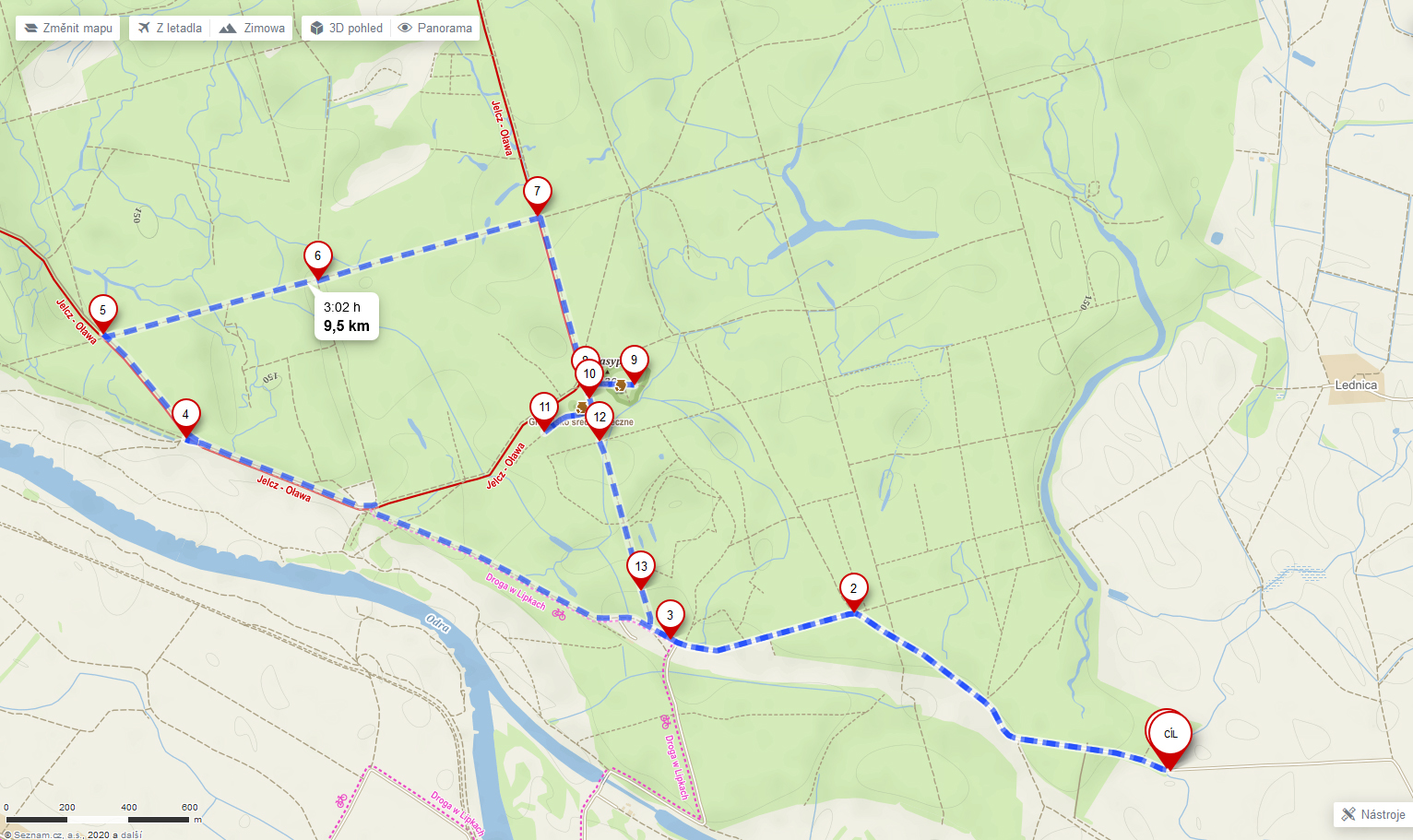Viewport: 1413px width, 840px height.
Task: Select route waypoint marker 5
Action: [x=103, y=313]
